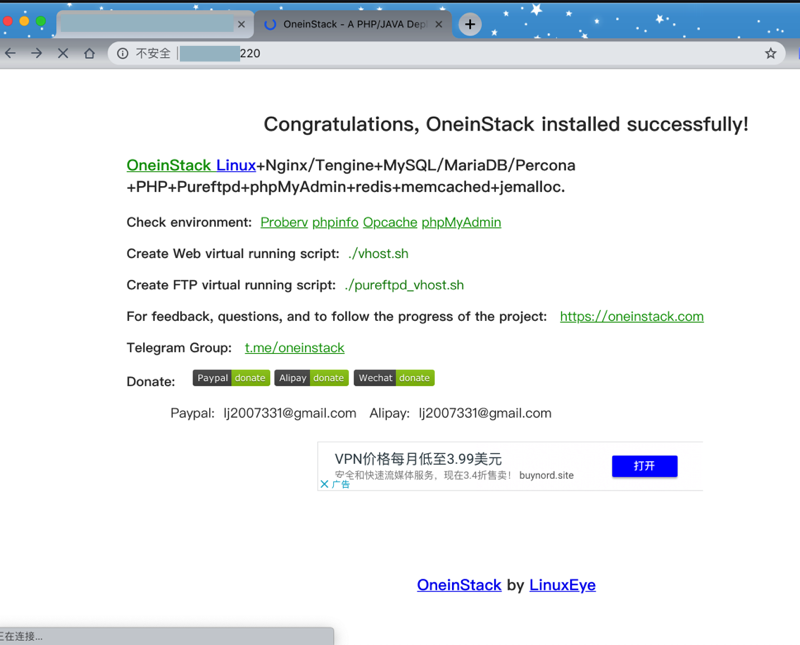The height and width of the screenshot is (645, 800).
Task: Open the t.me/oneinstack Telegram link
Action: coord(294,348)
